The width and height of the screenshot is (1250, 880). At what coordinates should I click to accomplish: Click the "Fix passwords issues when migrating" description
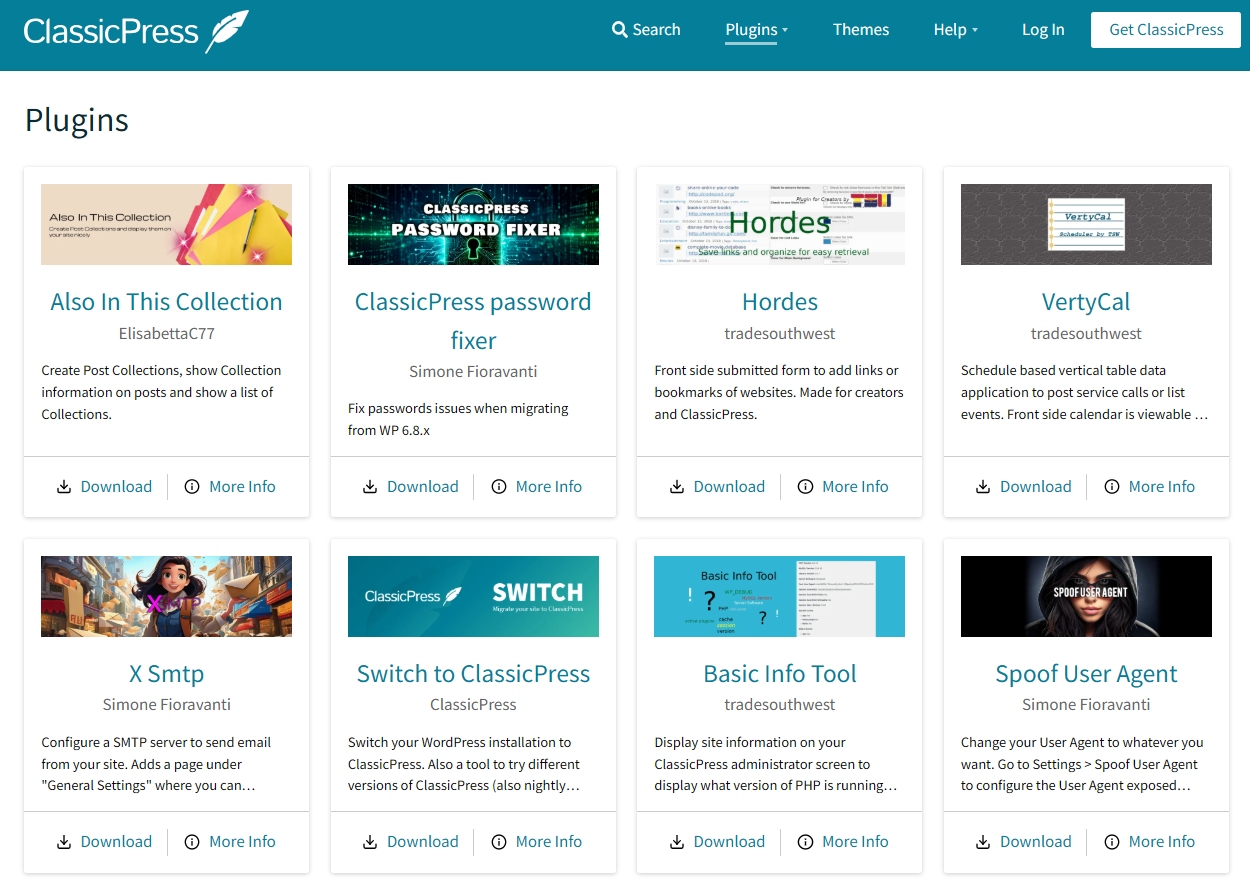(458, 419)
